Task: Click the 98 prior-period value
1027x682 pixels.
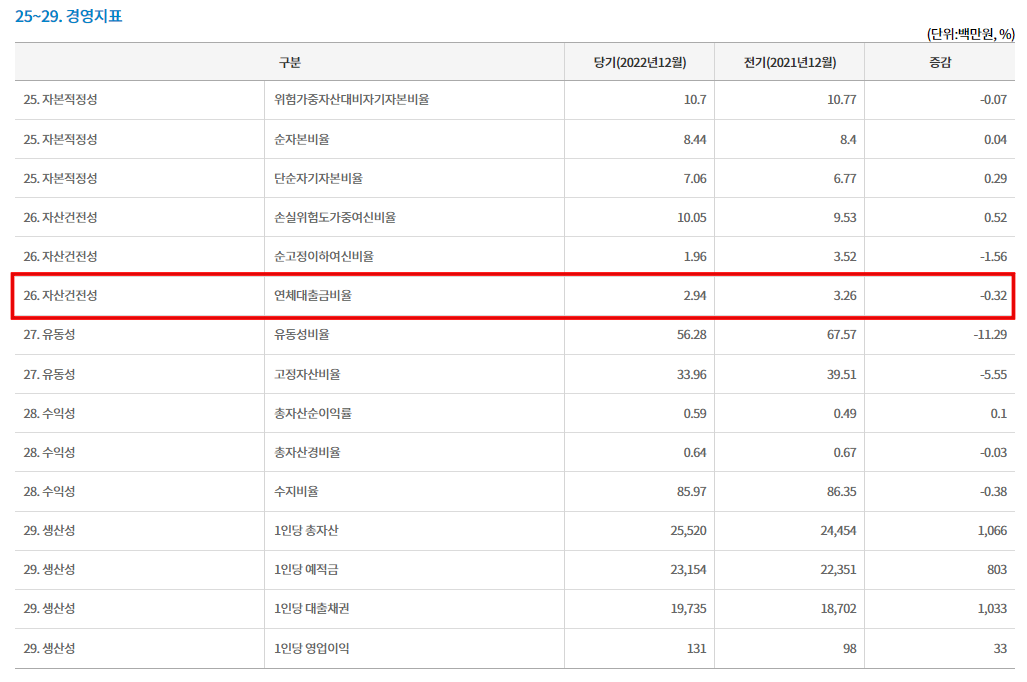Action: tap(850, 649)
